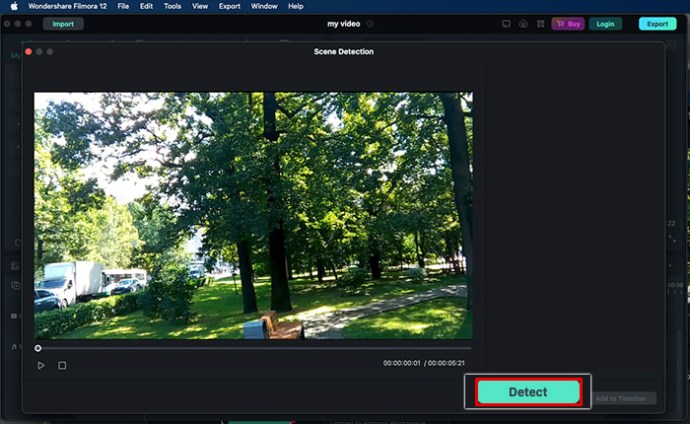Open the Edit menu
The width and height of the screenshot is (690, 424).
pos(147,6)
